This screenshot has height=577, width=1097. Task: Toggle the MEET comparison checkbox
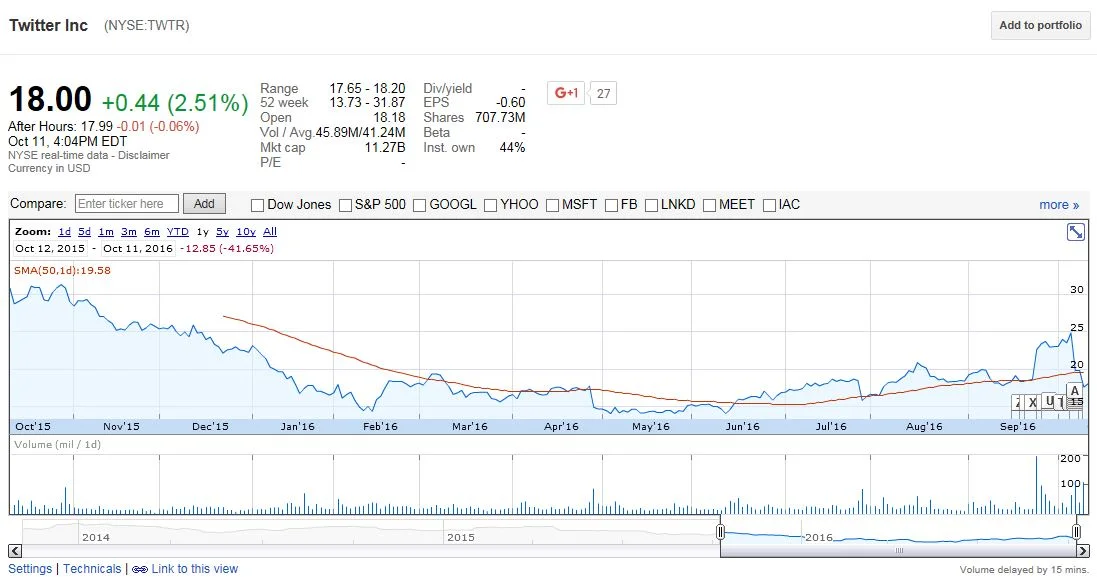[709, 205]
